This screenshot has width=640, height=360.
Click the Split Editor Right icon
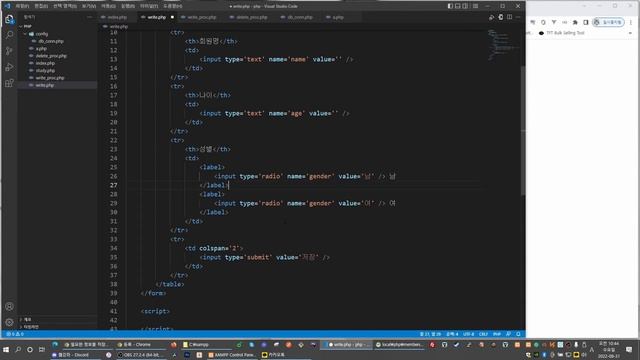(x=509, y=17)
